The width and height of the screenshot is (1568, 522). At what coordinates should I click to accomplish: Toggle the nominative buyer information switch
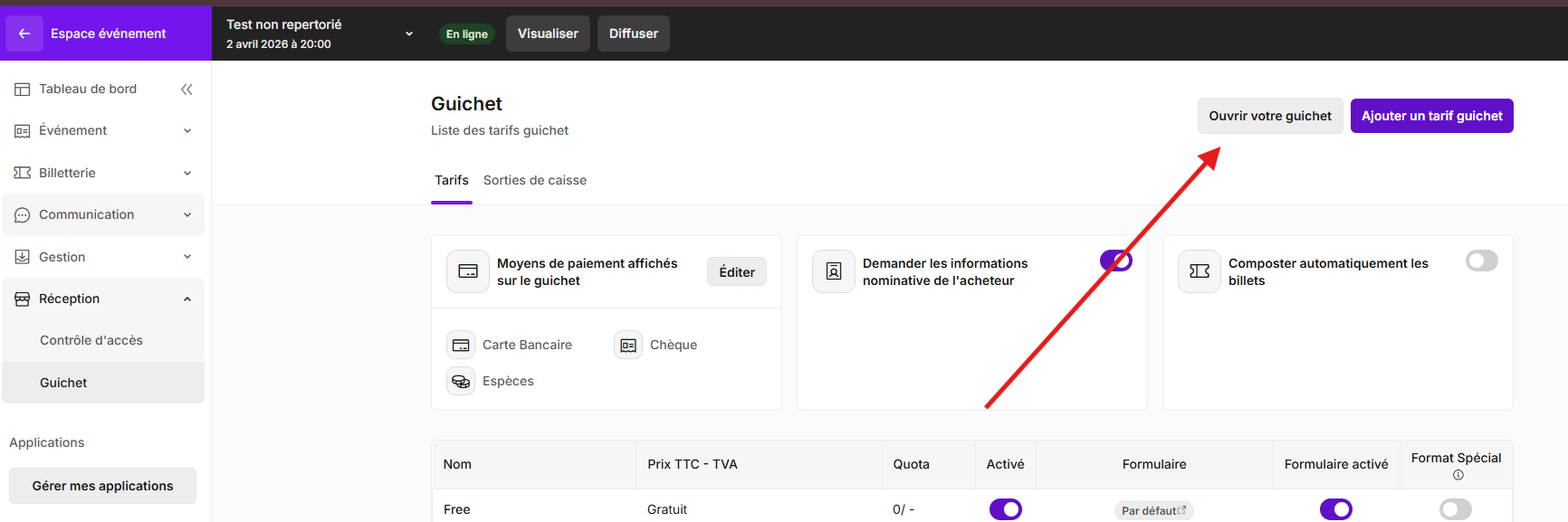[x=1116, y=261]
